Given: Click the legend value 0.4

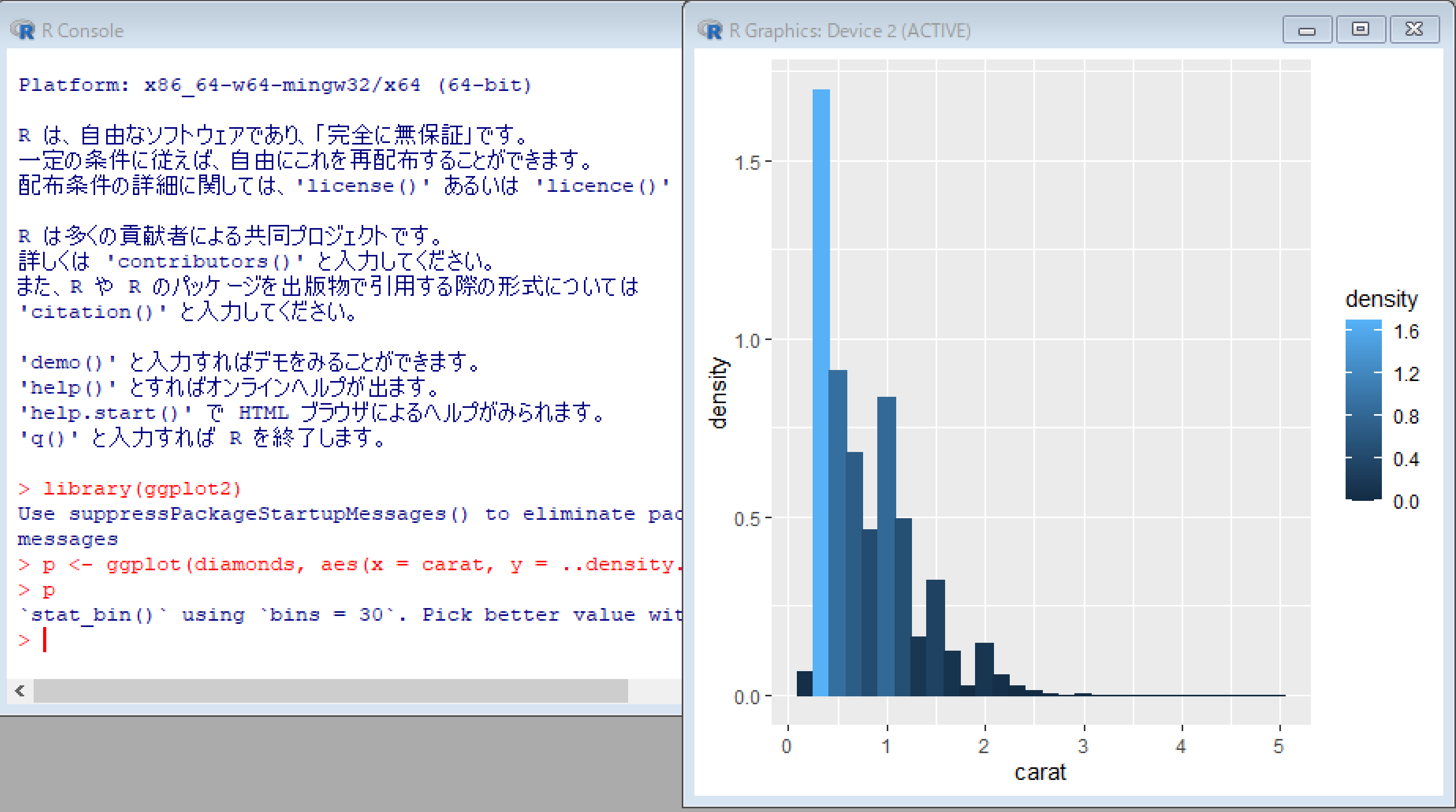Looking at the screenshot, I should click(1406, 459).
